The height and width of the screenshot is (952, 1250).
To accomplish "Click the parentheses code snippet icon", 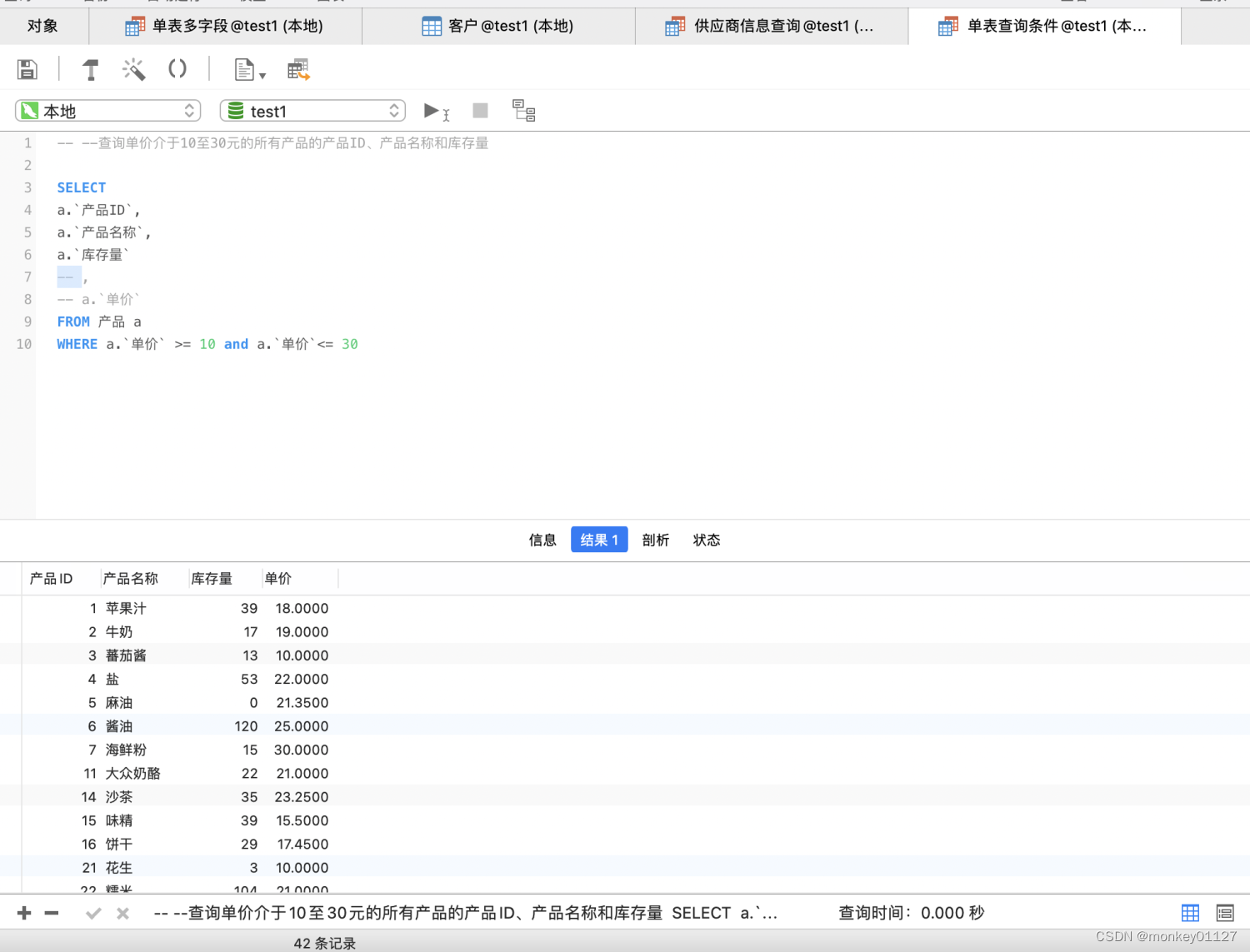I will [177, 68].
